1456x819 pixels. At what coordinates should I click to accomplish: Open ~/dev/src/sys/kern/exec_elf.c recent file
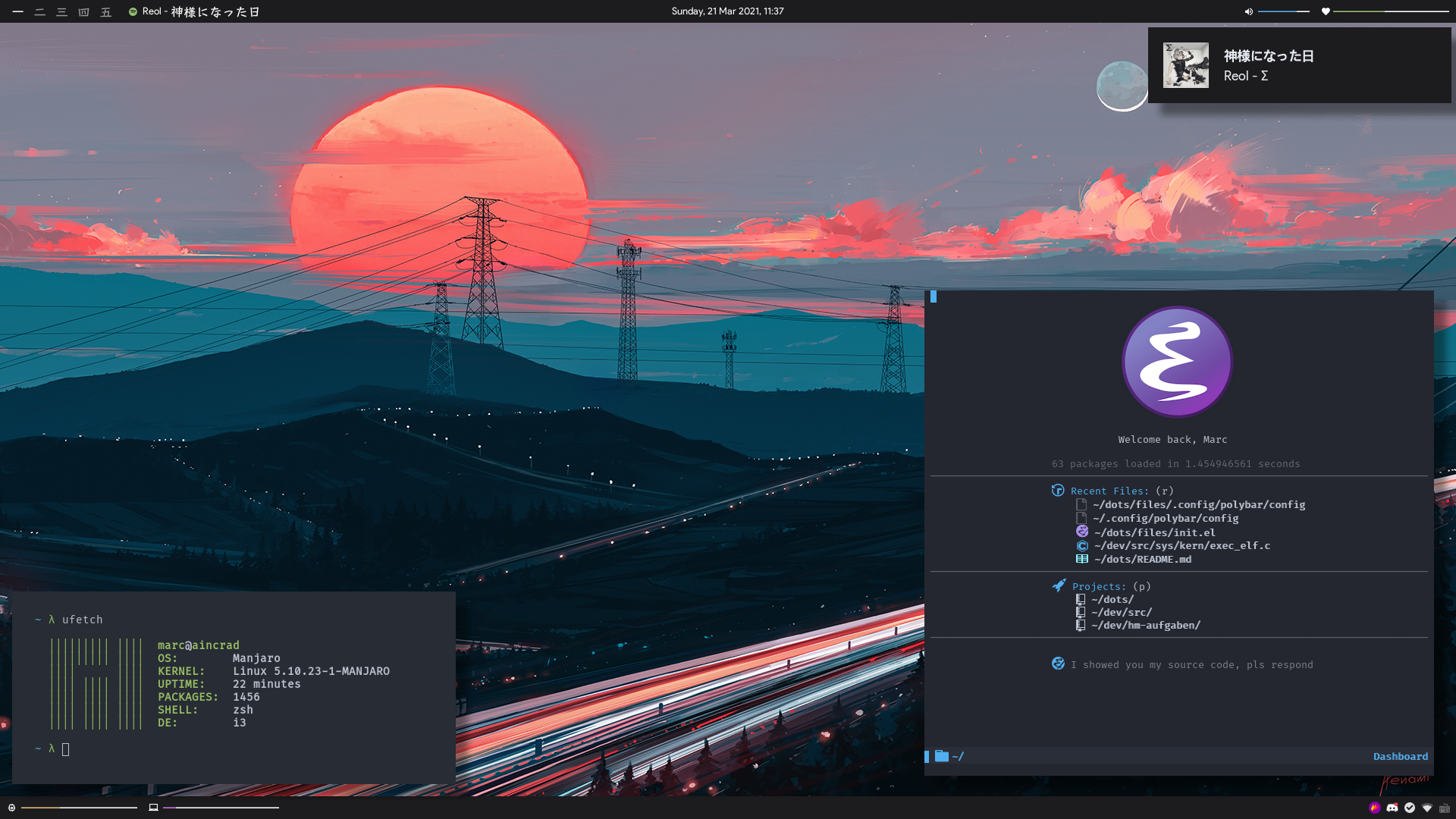1181,546
